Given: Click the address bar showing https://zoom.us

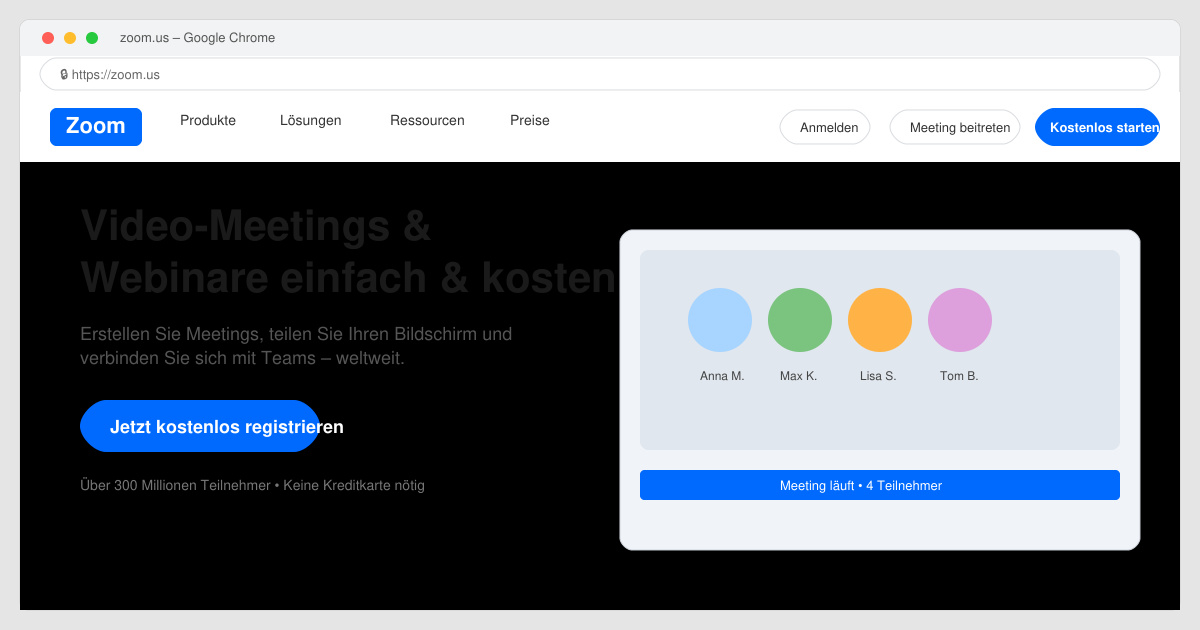Looking at the screenshot, I should point(600,74).
